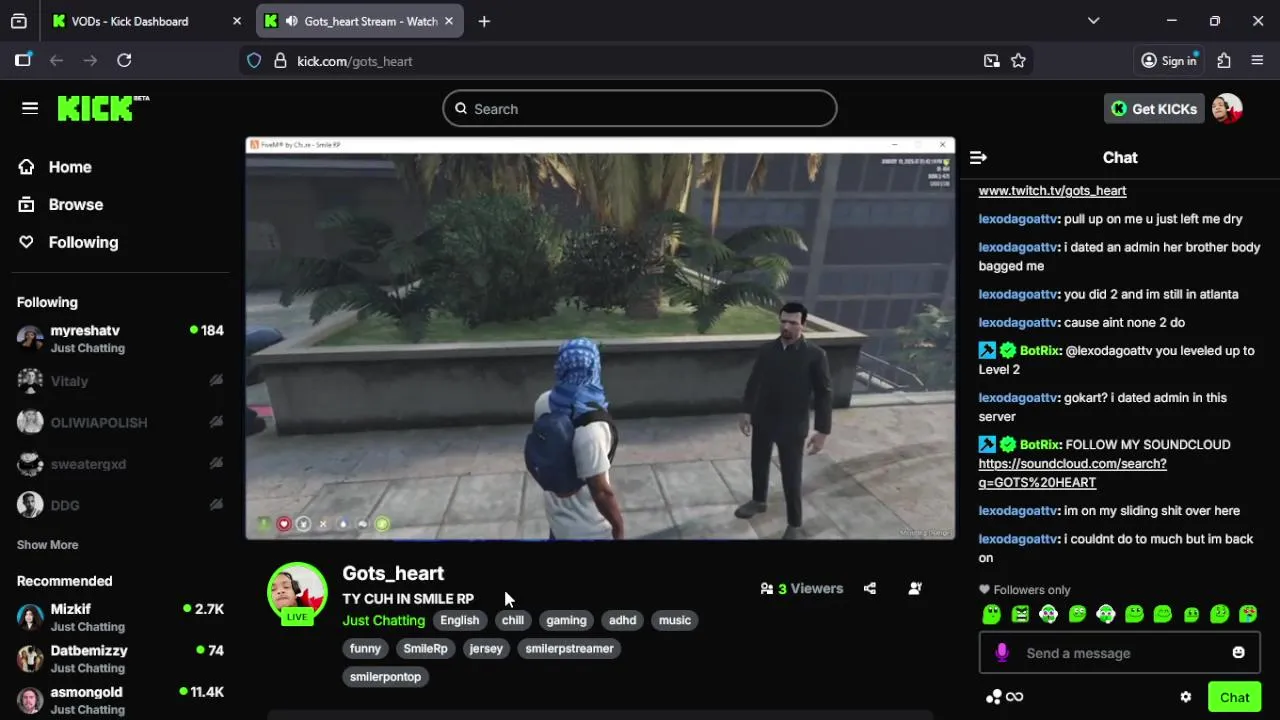Click the Get KICKs button
Viewport: 1280px width, 720px height.
point(1154,109)
